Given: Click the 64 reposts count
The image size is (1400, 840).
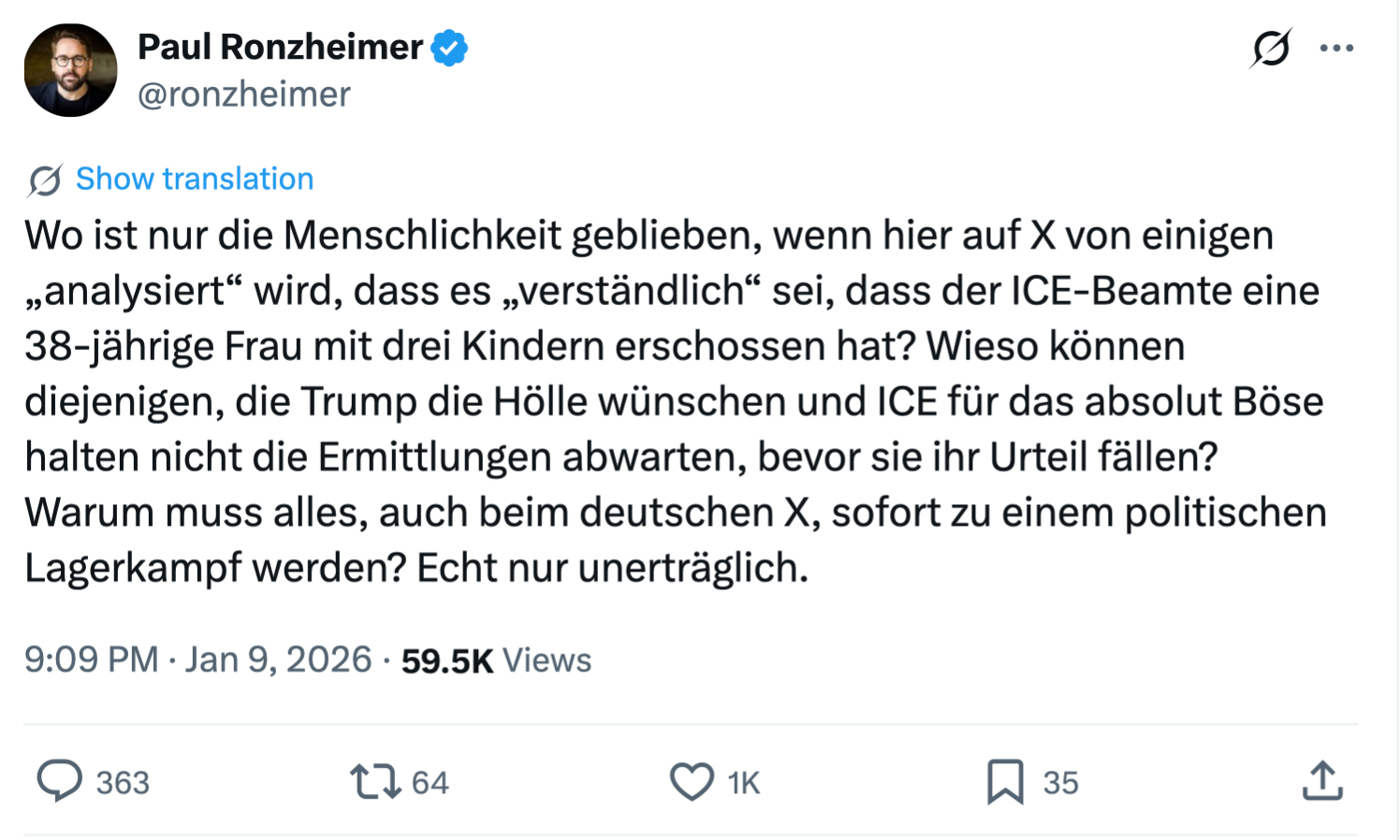Looking at the screenshot, I should [430, 783].
